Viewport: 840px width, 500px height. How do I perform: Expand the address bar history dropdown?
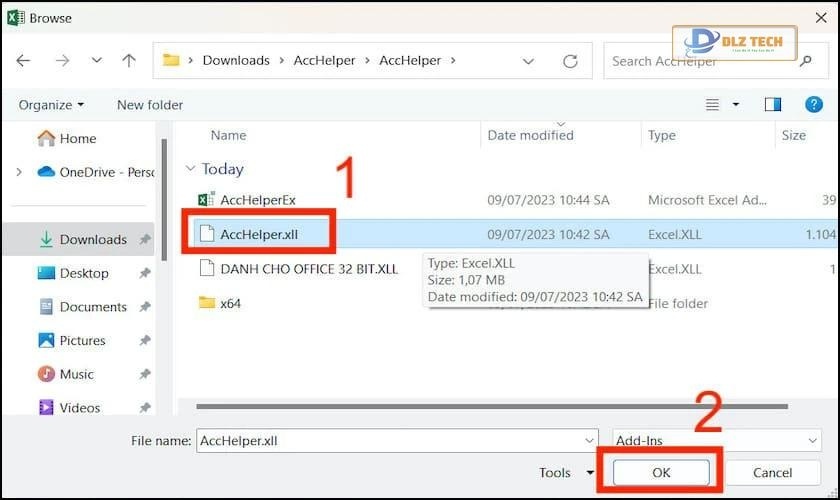tap(528, 61)
